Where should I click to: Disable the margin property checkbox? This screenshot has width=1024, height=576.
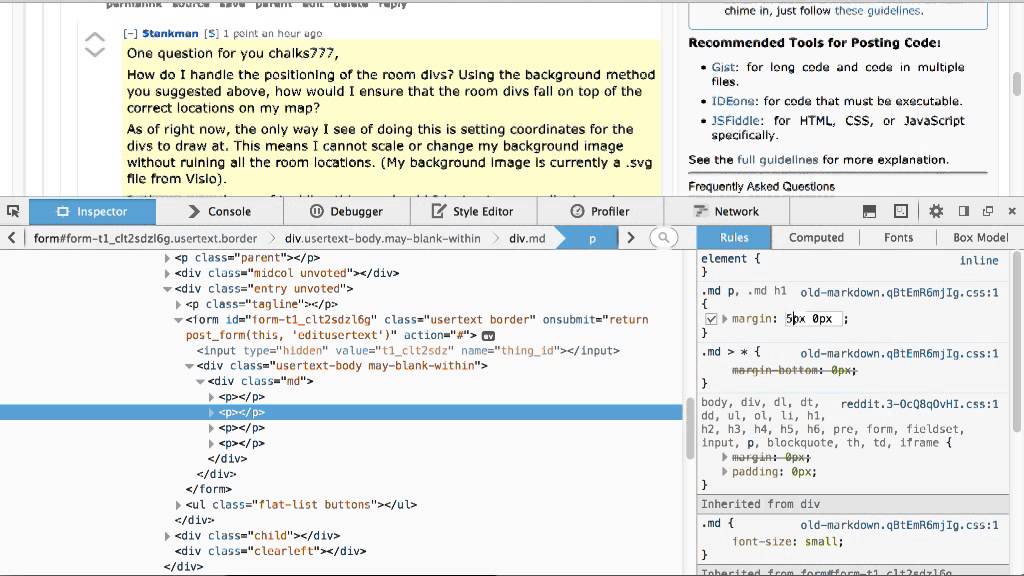[x=711, y=319]
